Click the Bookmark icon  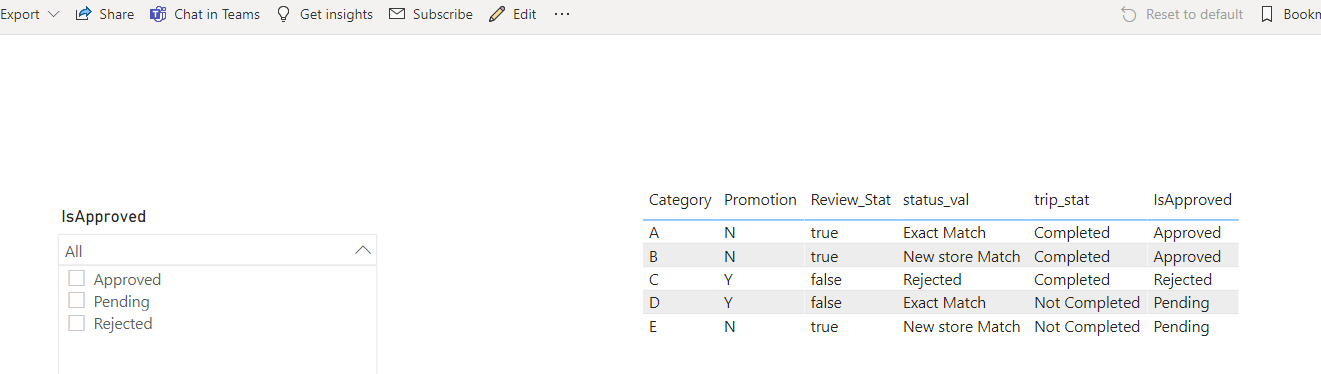(x=1267, y=14)
